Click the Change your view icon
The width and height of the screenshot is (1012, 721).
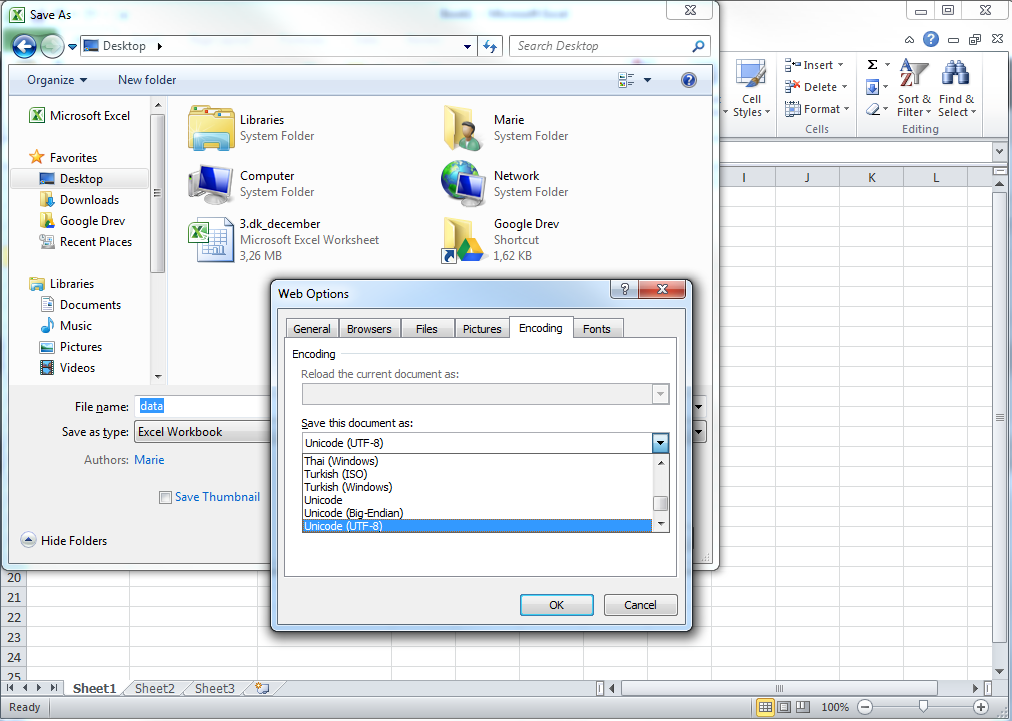click(x=626, y=80)
